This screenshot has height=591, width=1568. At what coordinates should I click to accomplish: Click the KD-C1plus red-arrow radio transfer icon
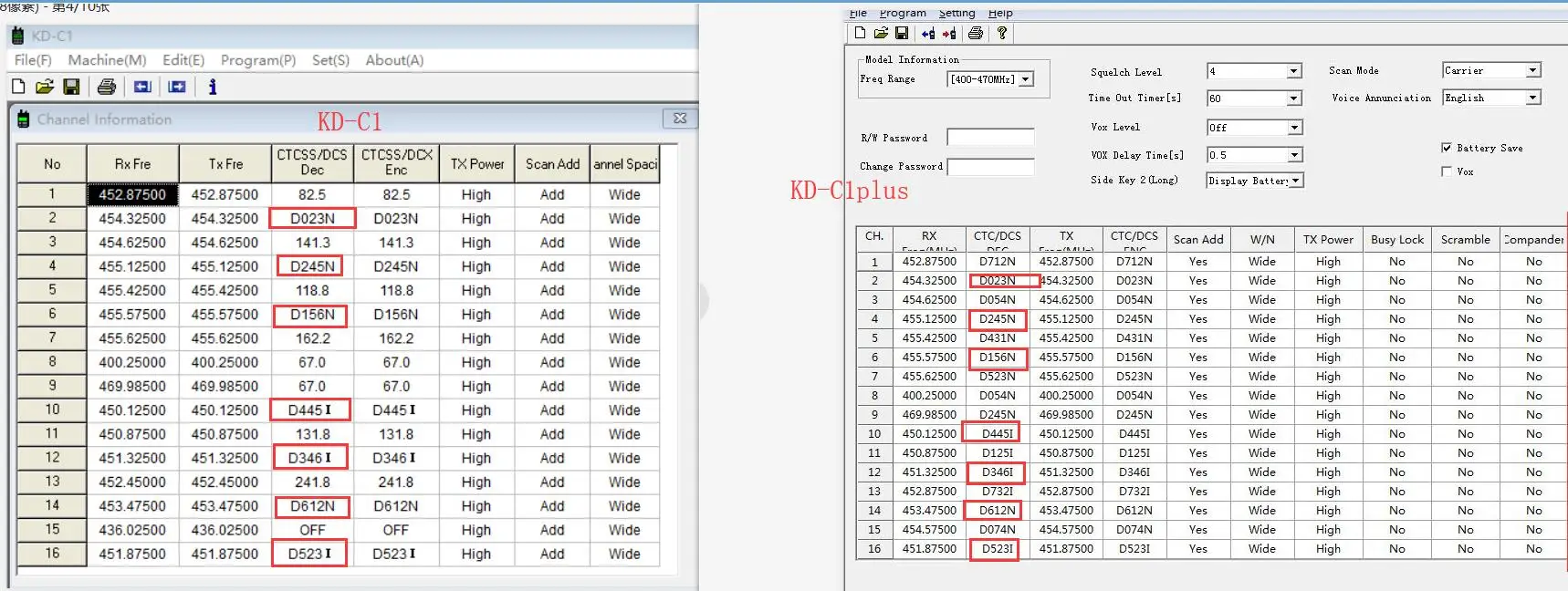pos(949,33)
